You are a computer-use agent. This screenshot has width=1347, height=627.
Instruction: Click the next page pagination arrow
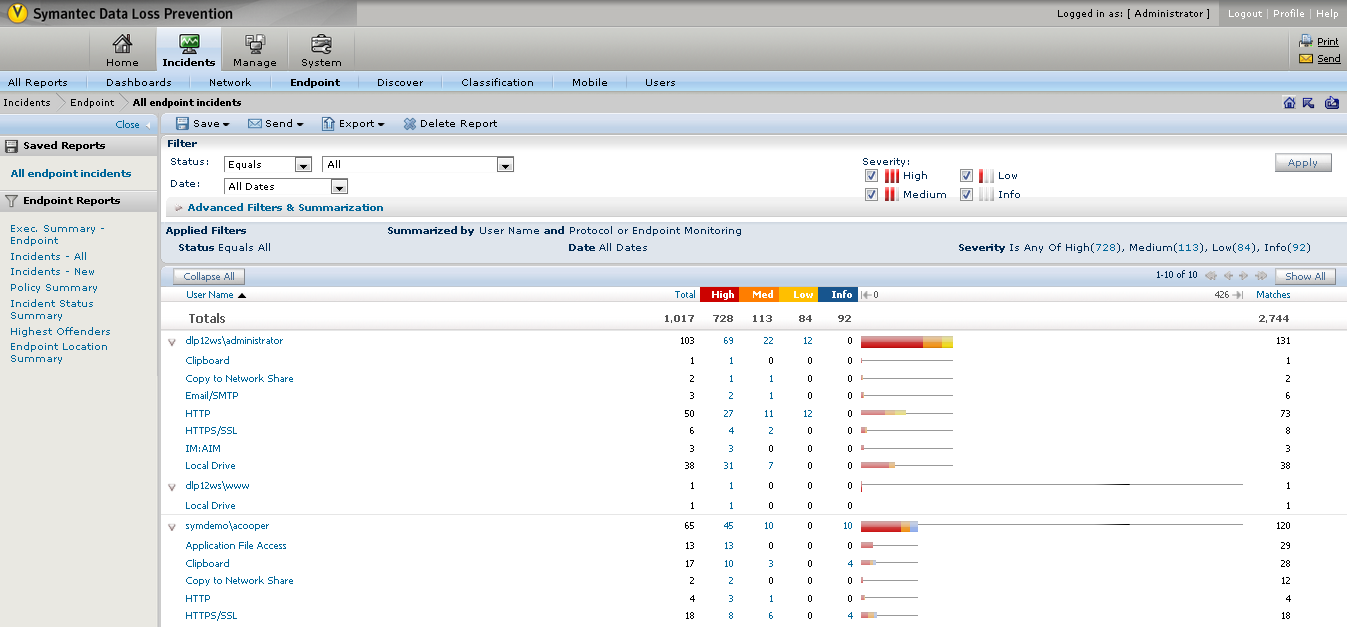[1244, 276]
